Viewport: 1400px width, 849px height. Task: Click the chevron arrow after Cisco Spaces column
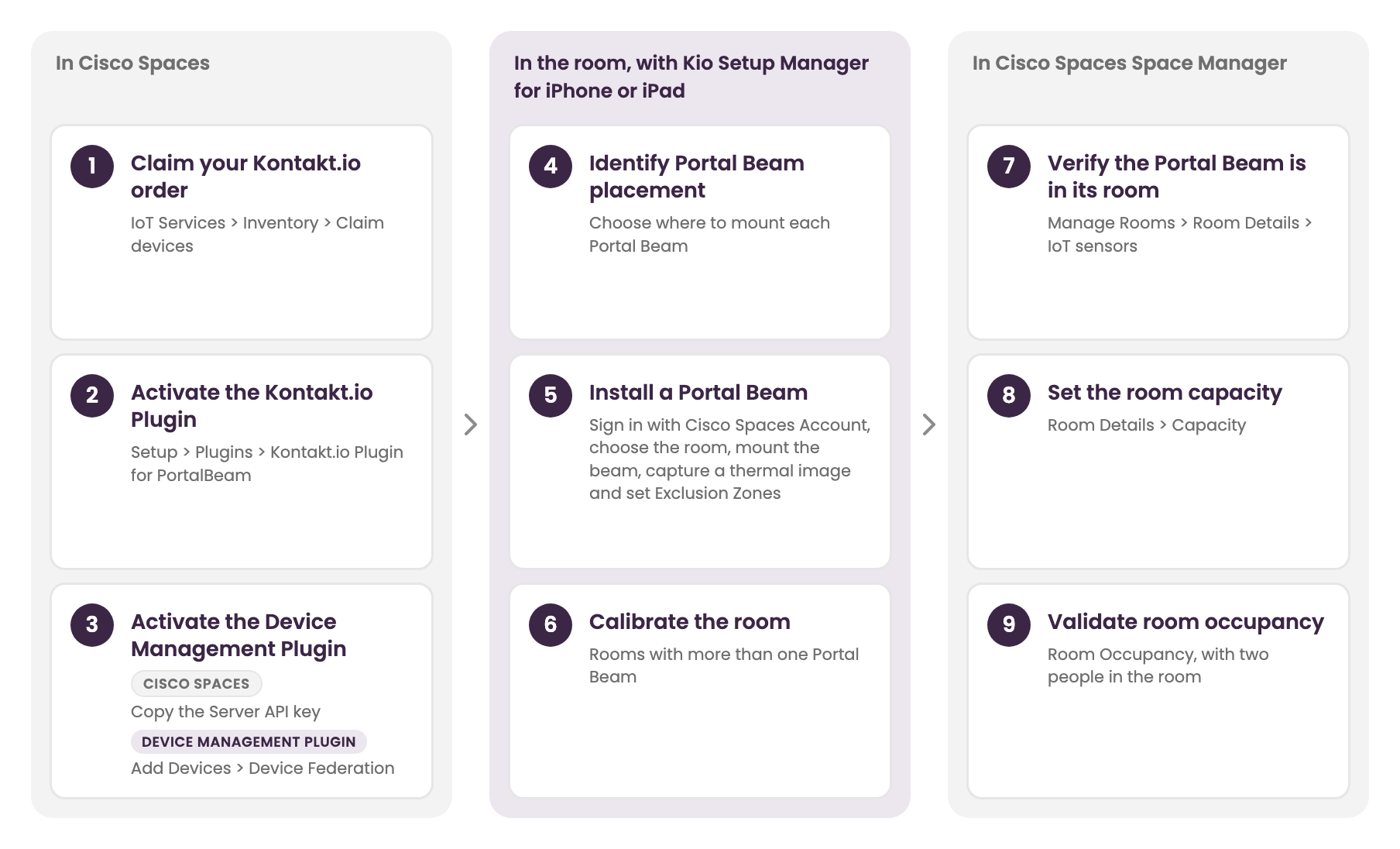(470, 424)
